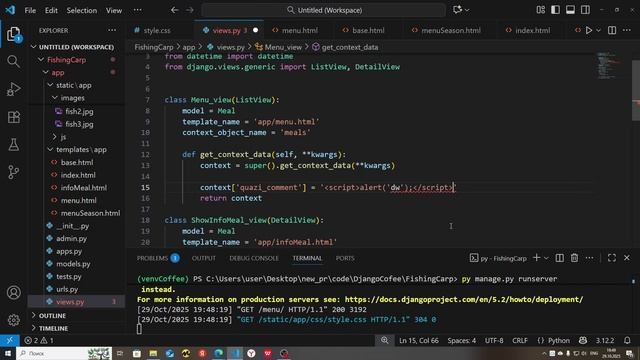640x360 pixels.
Task: Show the DEBUG CONSOLE panel tab
Action: coord(253,258)
